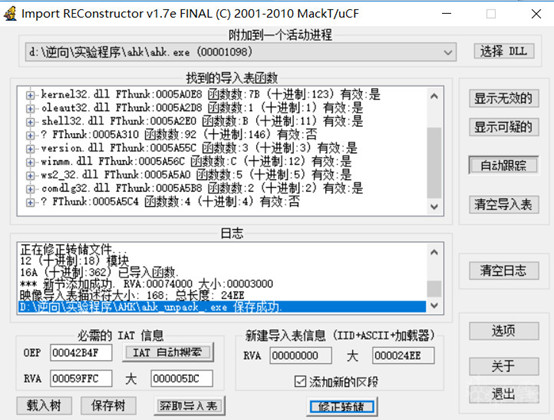Click the 退出 exit button
554x420 pixels.
click(x=503, y=394)
